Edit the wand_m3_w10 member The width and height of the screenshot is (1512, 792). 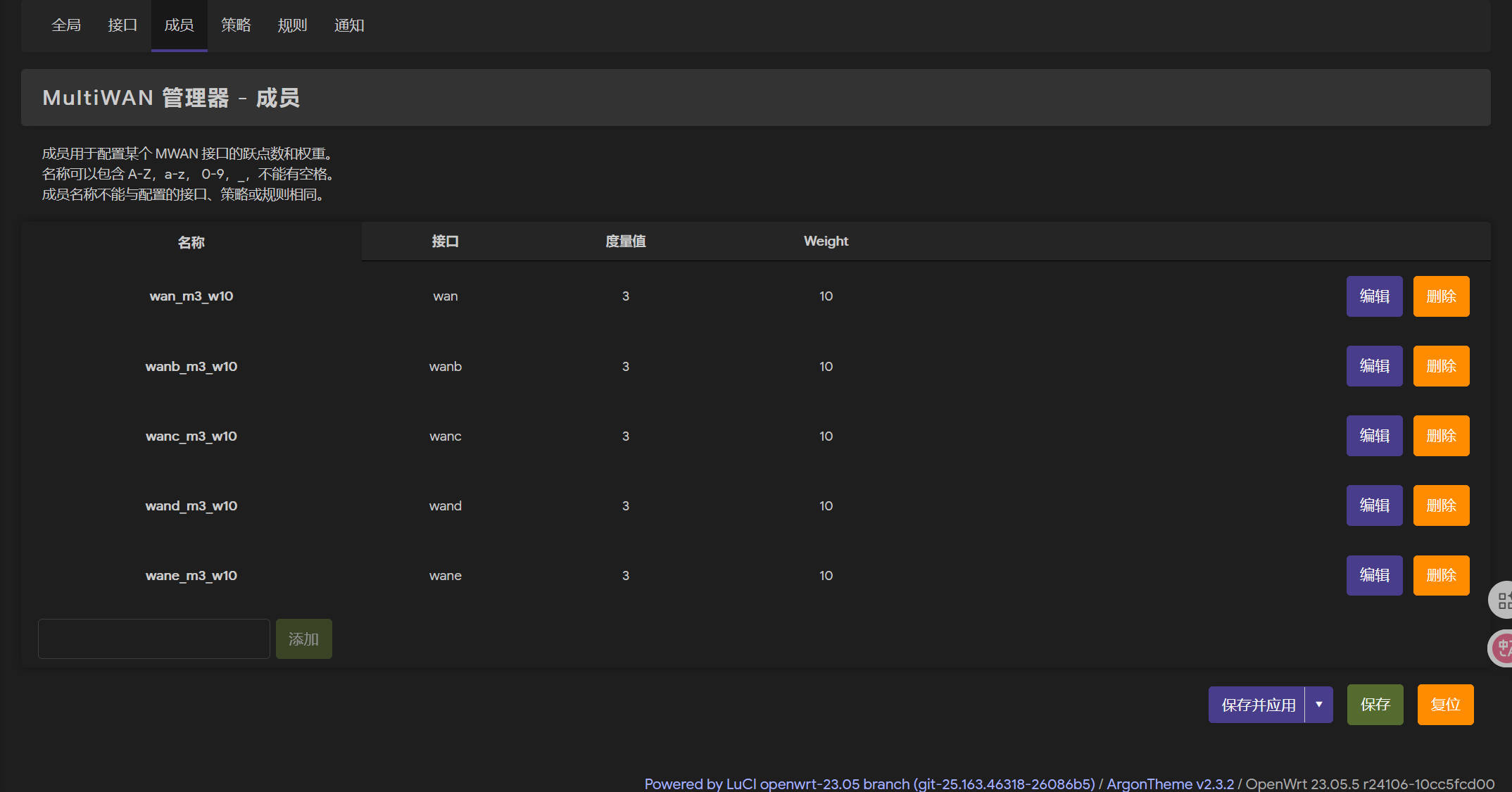[x=1374, y=505]
